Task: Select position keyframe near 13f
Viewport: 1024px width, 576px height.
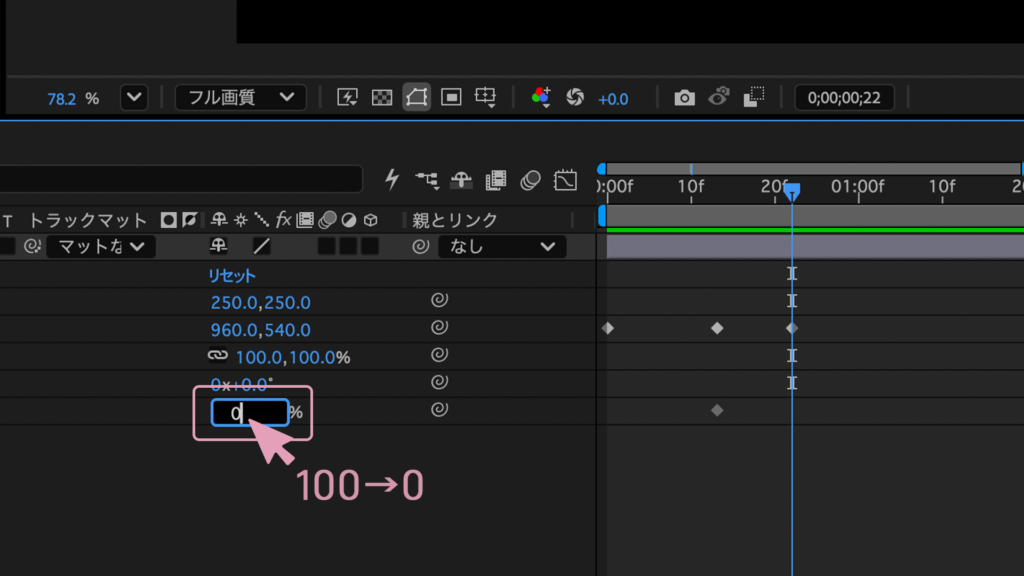Action: (x=717, y=328)
